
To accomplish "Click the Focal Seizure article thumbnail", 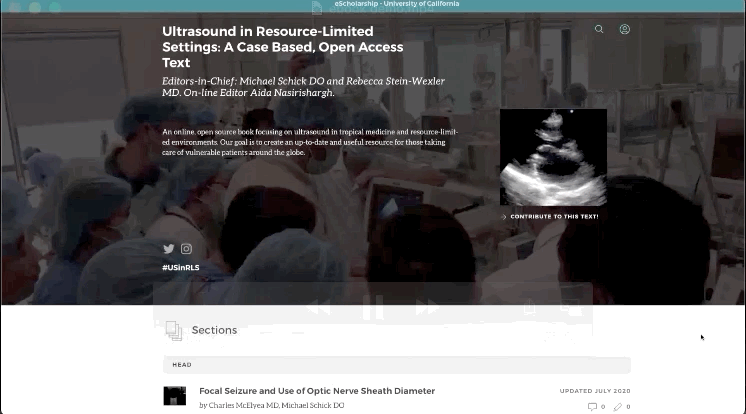I will [x=175, y=396].
